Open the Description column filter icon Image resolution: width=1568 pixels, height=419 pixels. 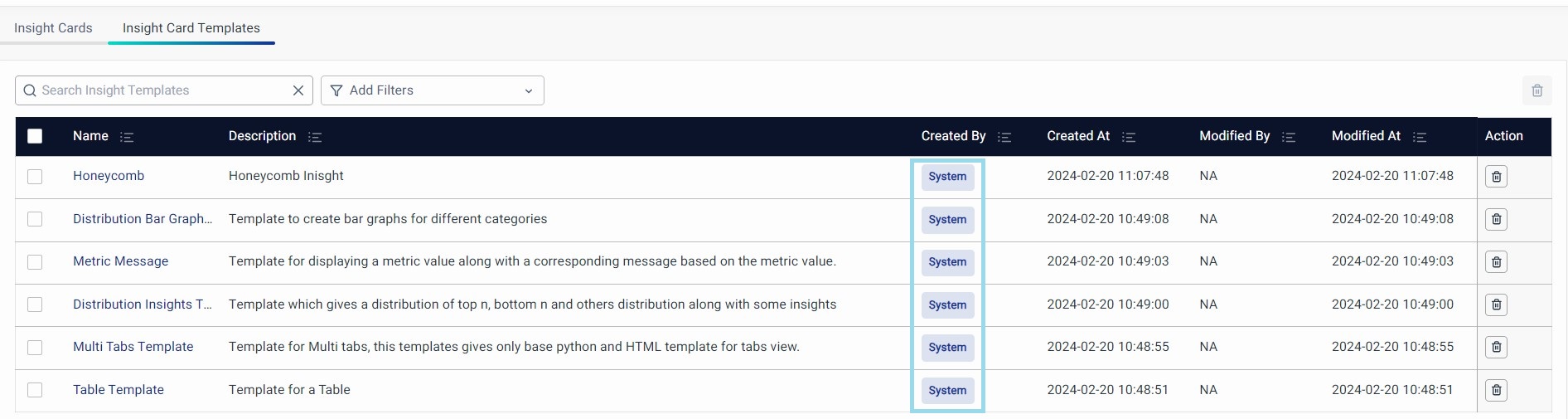tap(315, 137)
